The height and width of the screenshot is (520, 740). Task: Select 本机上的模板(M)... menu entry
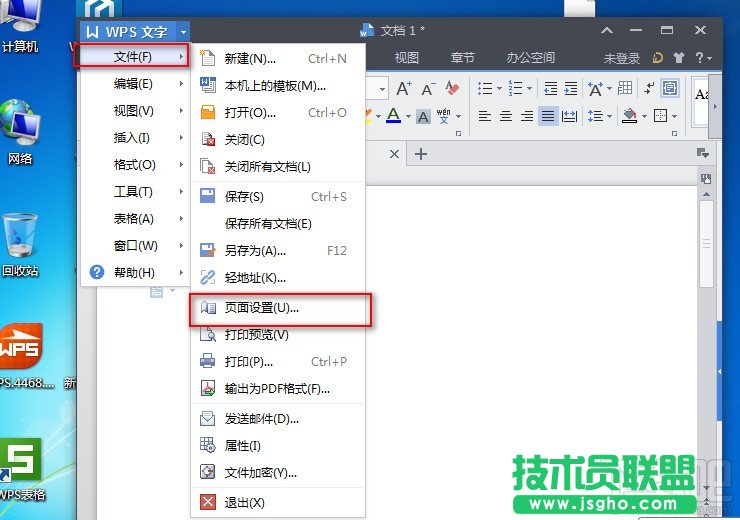click(278, 86)
